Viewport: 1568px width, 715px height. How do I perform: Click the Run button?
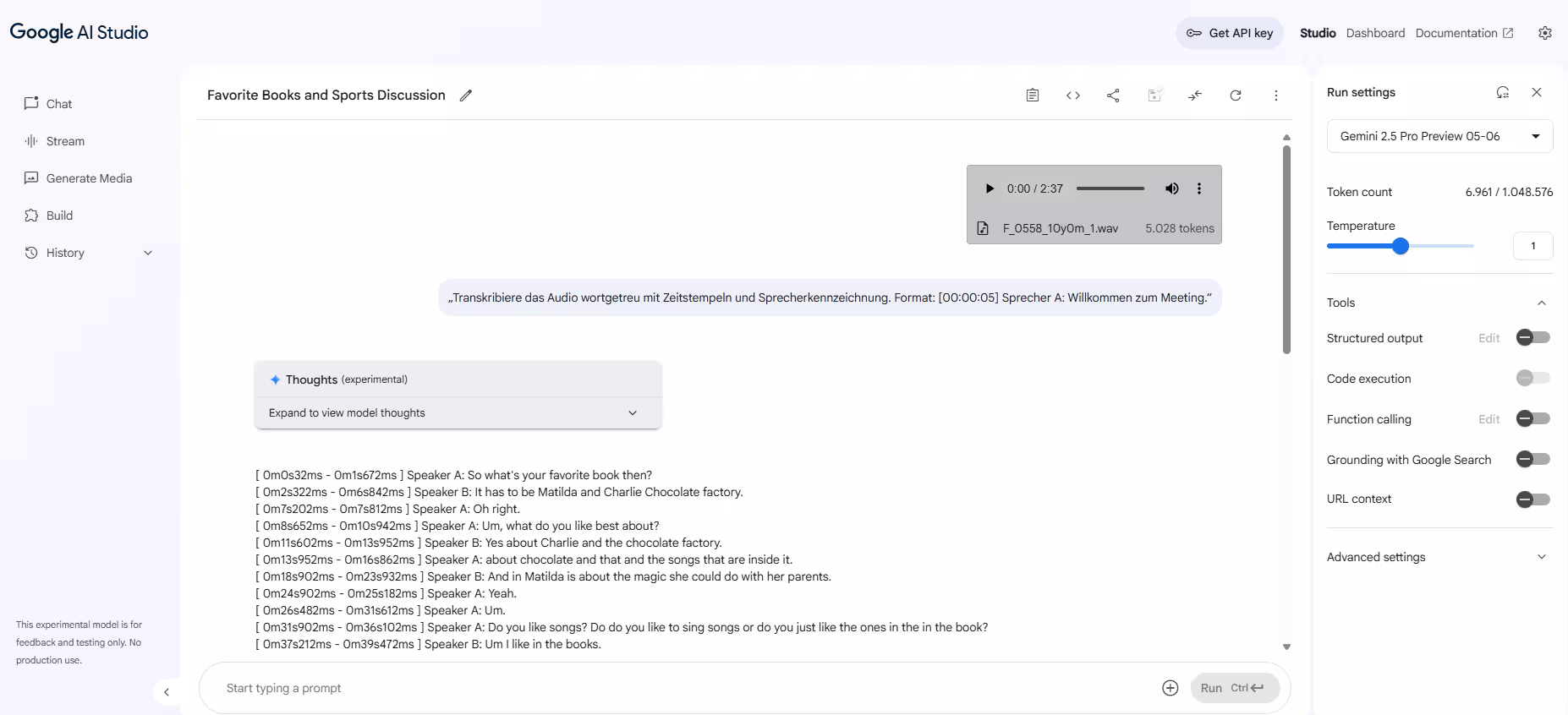coord(1235,688)
